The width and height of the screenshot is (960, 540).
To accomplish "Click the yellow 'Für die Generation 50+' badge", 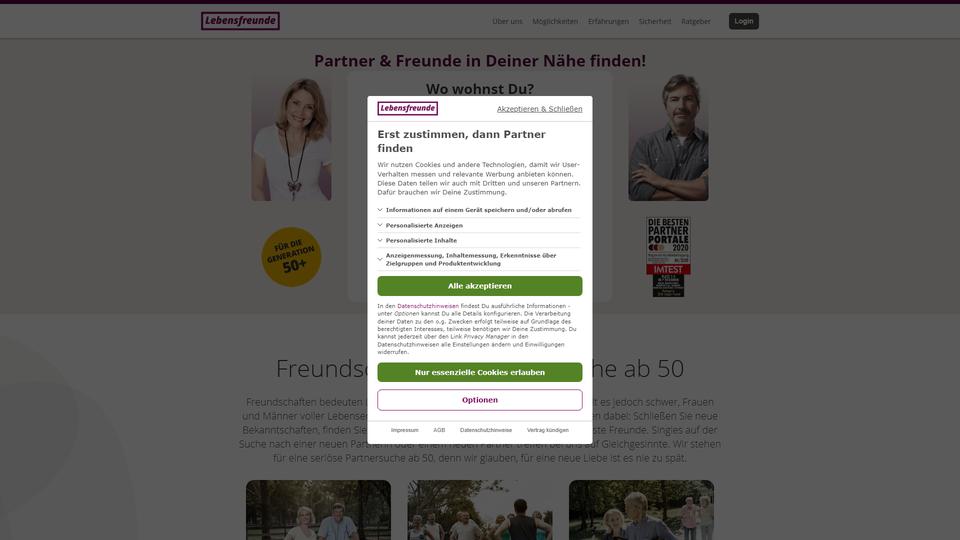I will click(291, 257).
